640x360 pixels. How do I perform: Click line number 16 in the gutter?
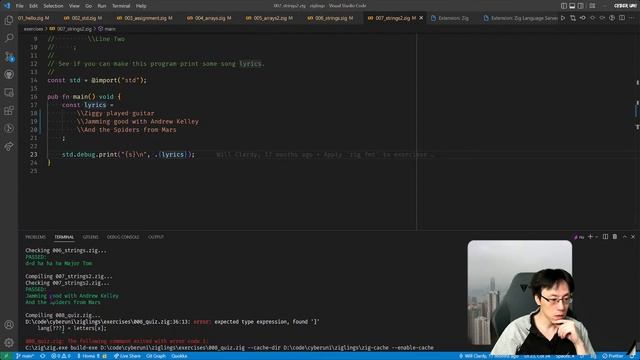click(33, 97)
